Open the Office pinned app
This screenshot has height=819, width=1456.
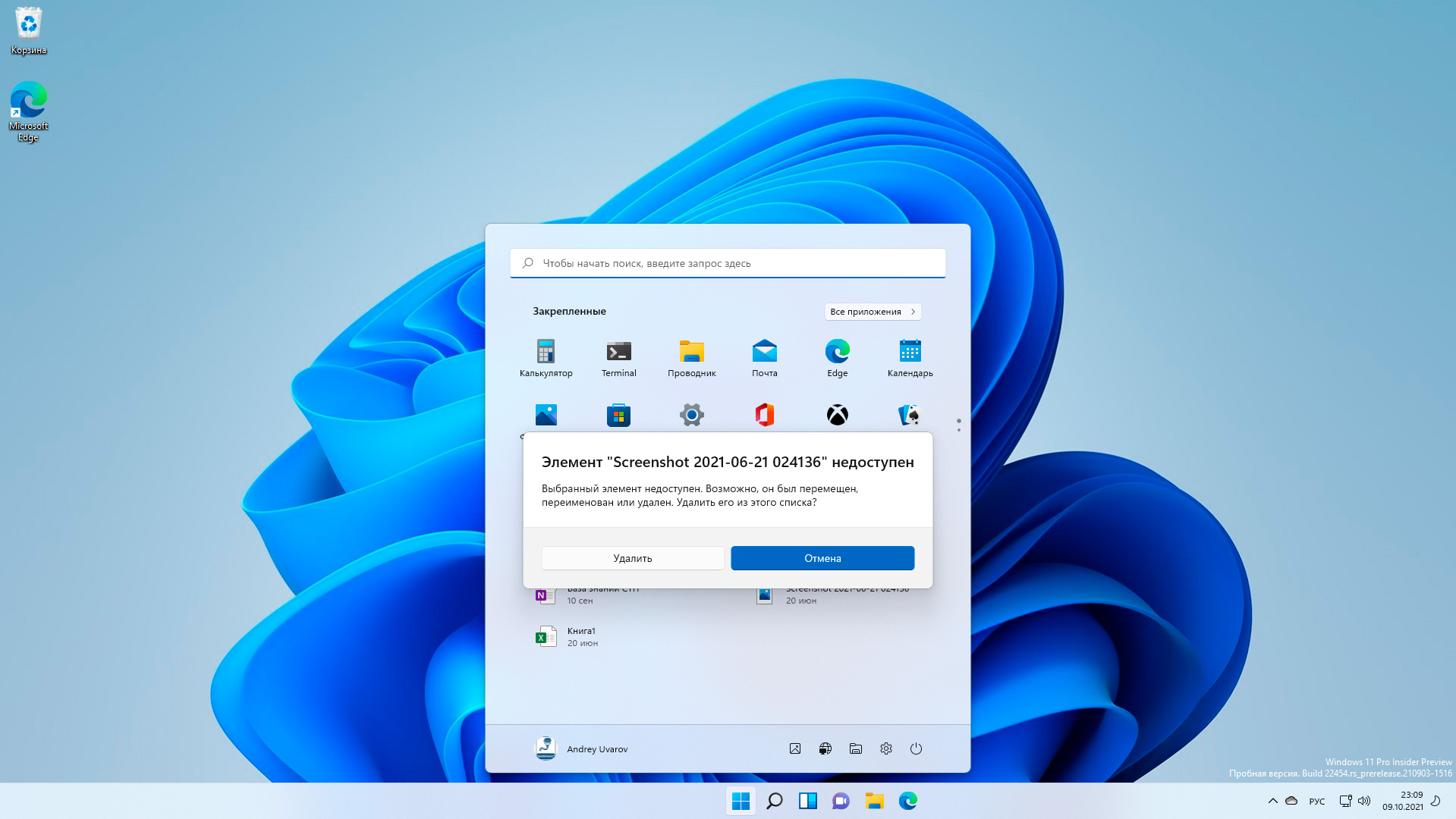(x=764, y=415)
